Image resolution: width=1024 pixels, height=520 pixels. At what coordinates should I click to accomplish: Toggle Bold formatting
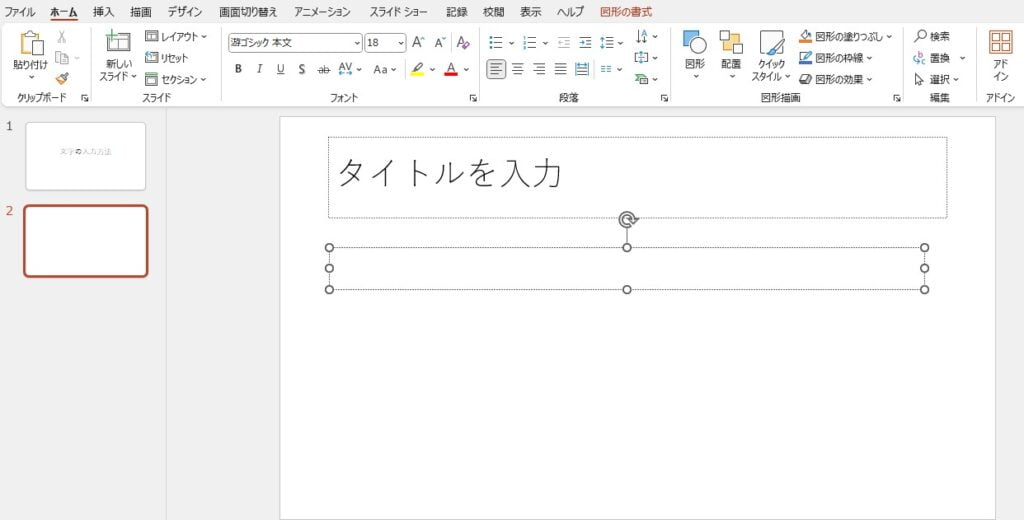238,69
